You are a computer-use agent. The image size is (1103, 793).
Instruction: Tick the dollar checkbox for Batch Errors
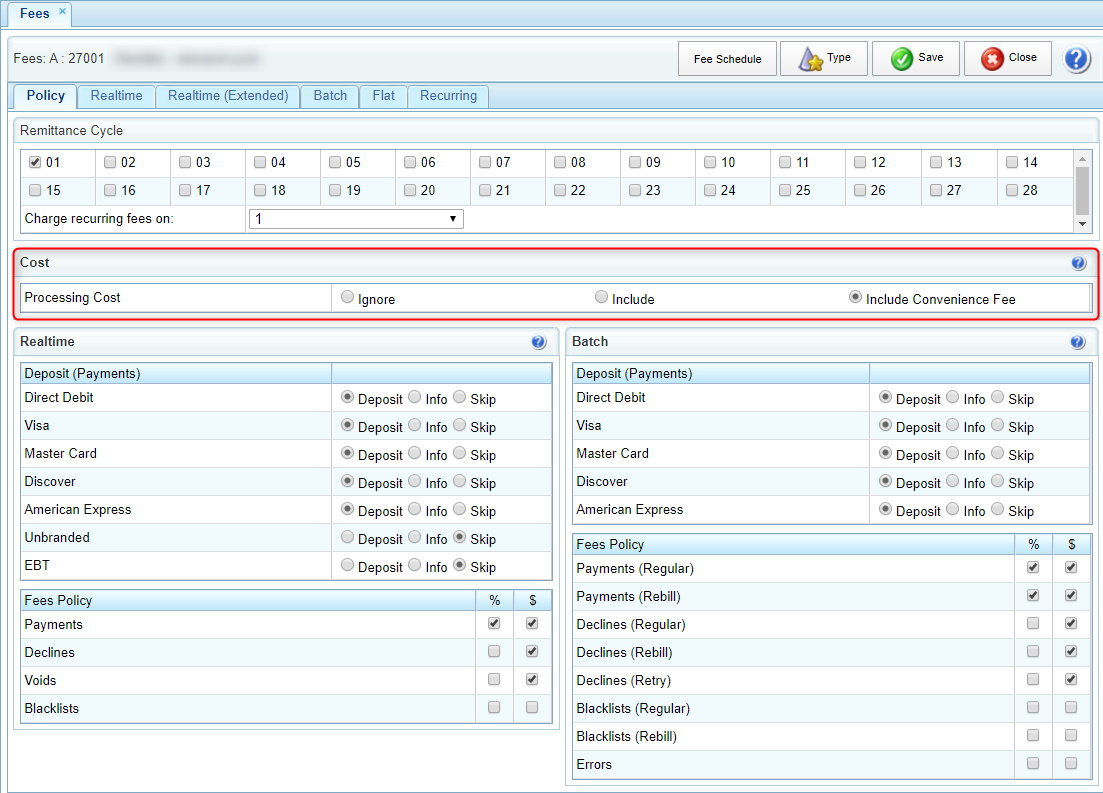(1071, 764)
